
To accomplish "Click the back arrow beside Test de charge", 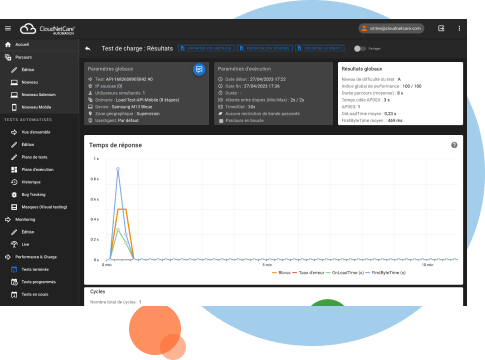I will coord(88,49).
